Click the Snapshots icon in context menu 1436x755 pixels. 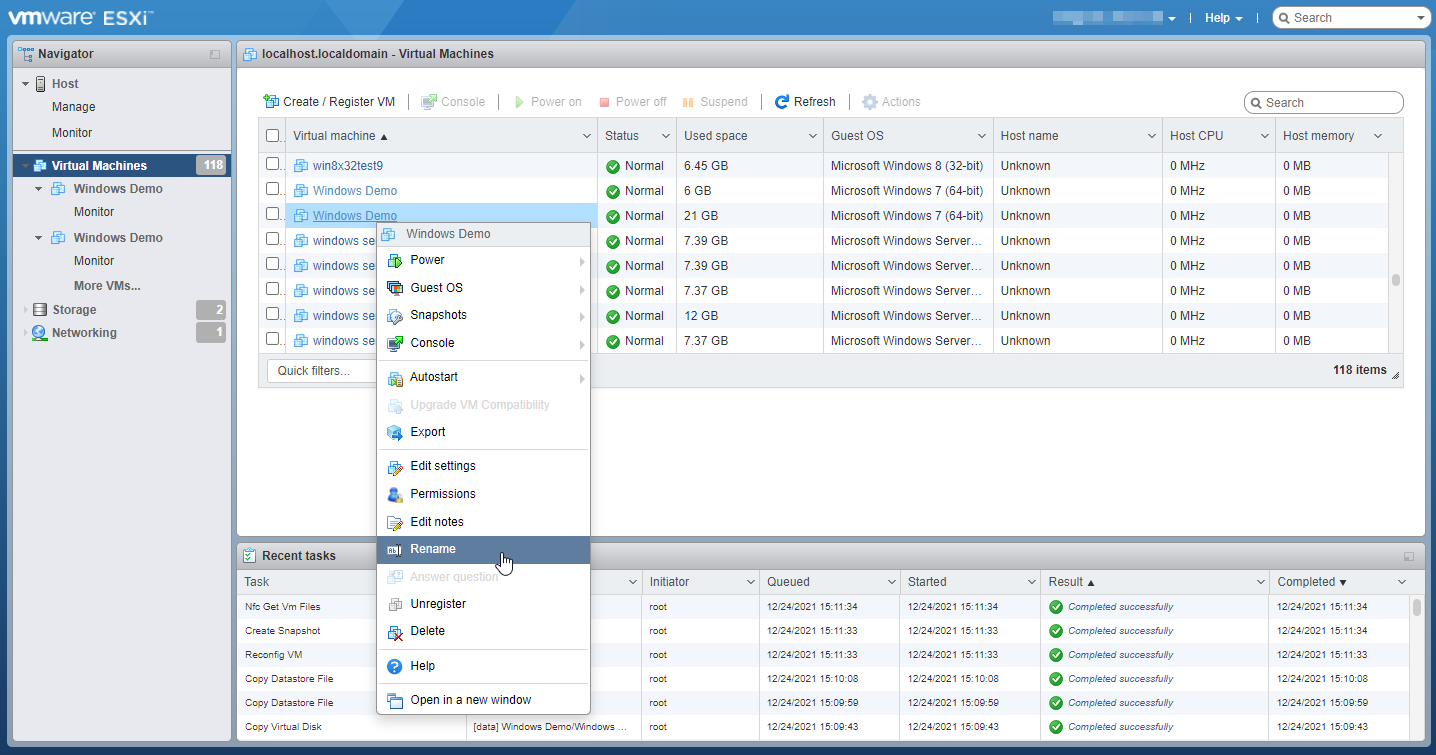point(395,316)
